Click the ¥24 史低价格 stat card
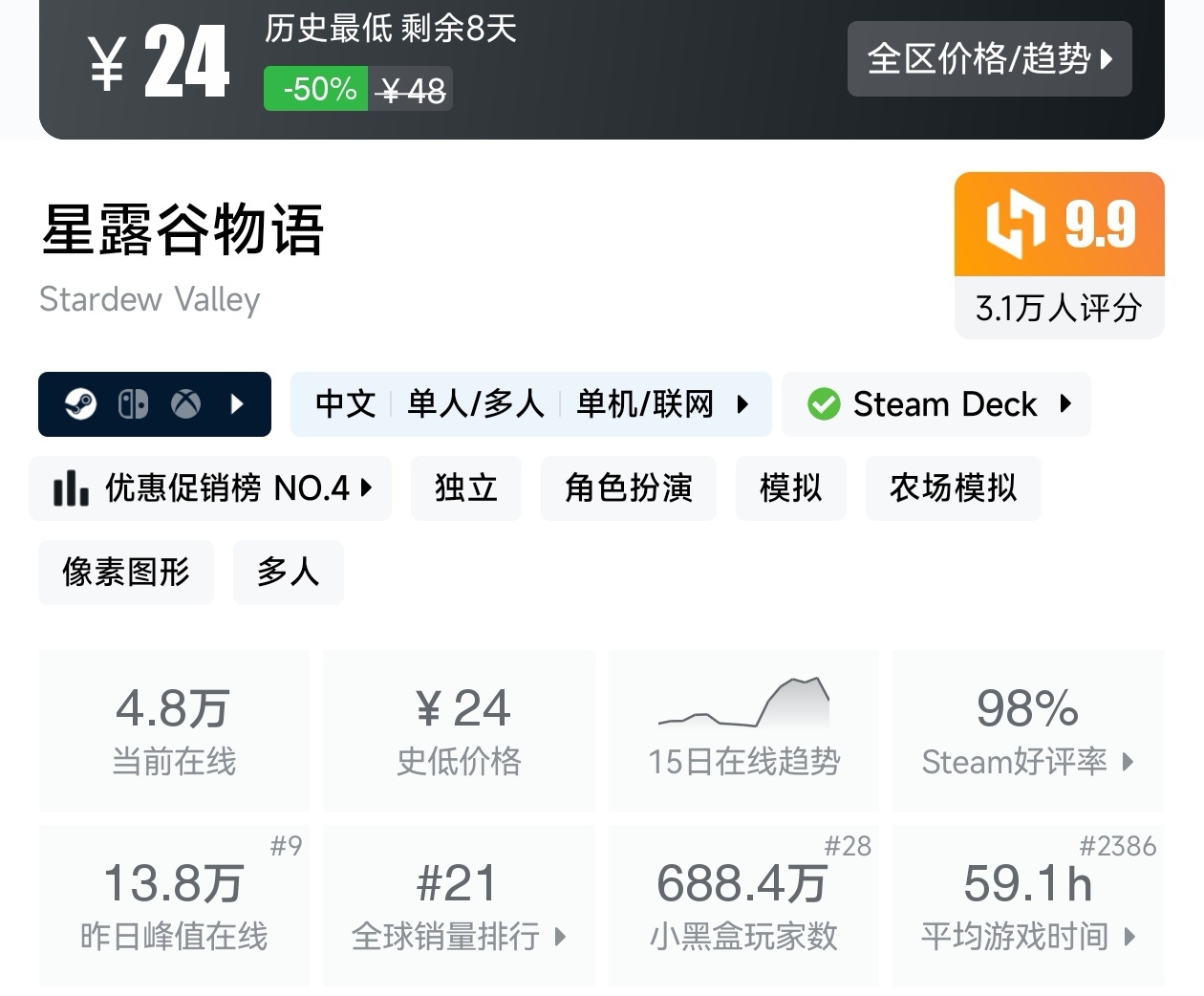Screen dimensions: 1204x996 coord(459,730)
